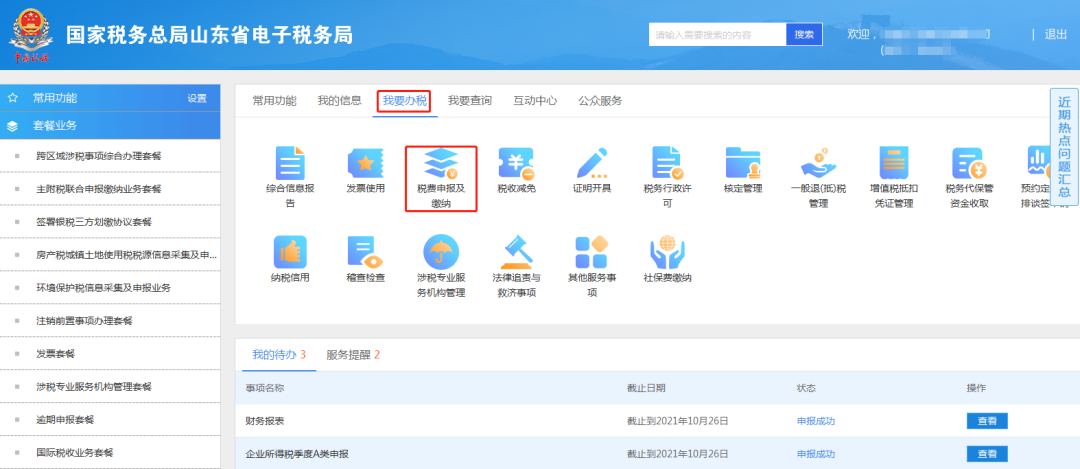Switch to 我的信息 tab

click(x=340, y=101)
